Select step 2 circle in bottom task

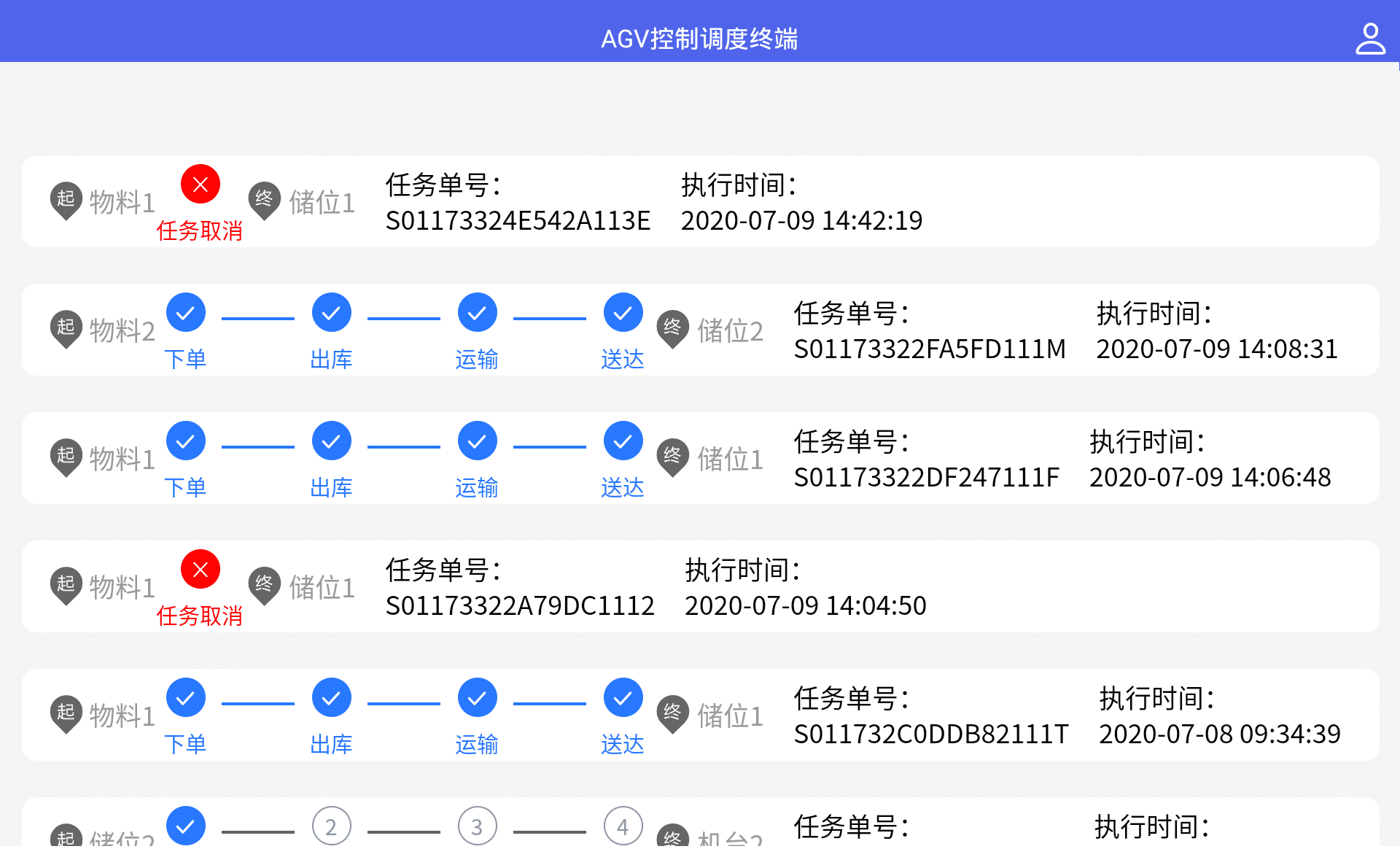(x=332, y=826)
